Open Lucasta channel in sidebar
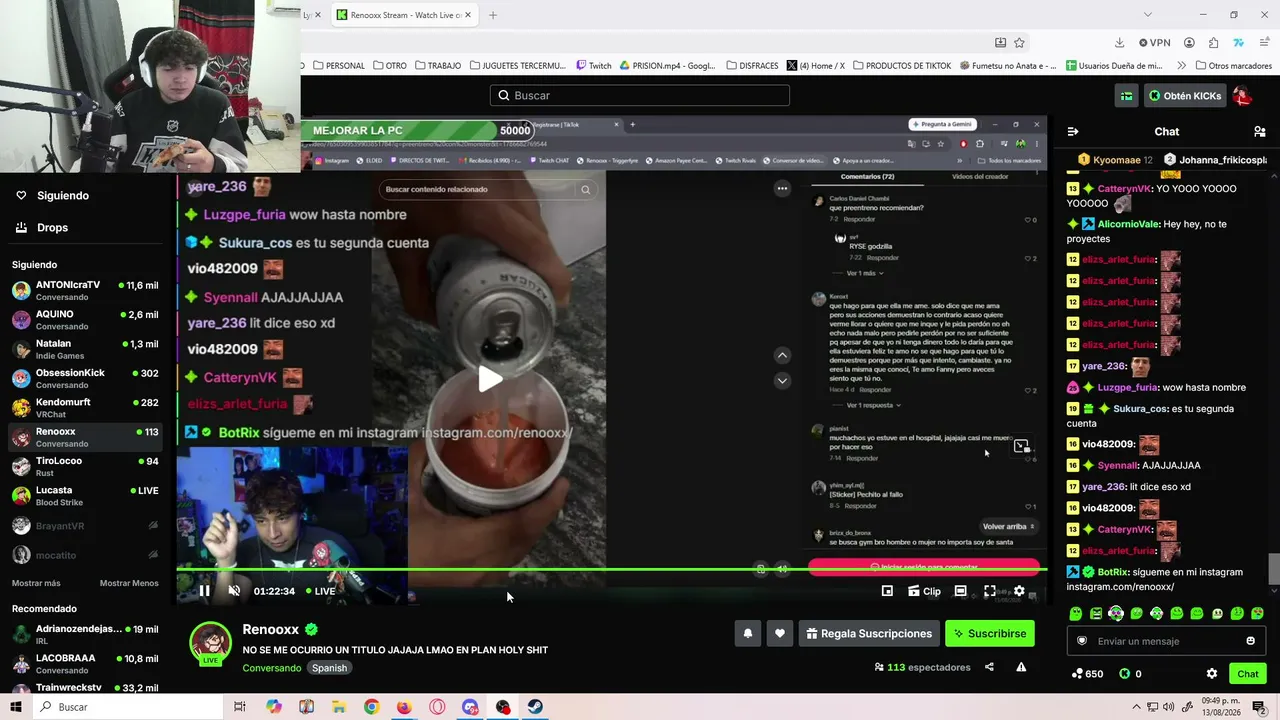 (x=85, y=496)
